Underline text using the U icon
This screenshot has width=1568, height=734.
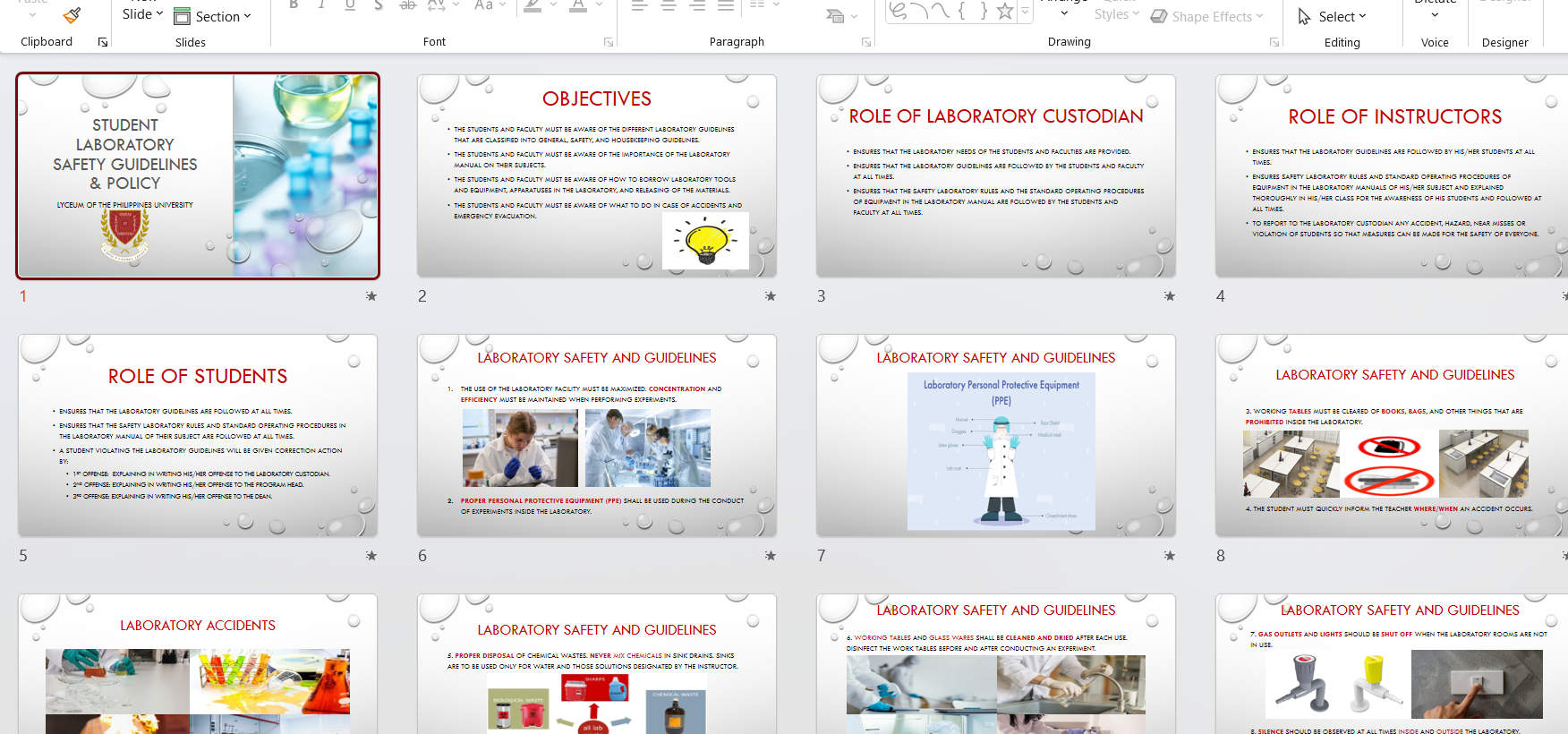pos(350,5)
